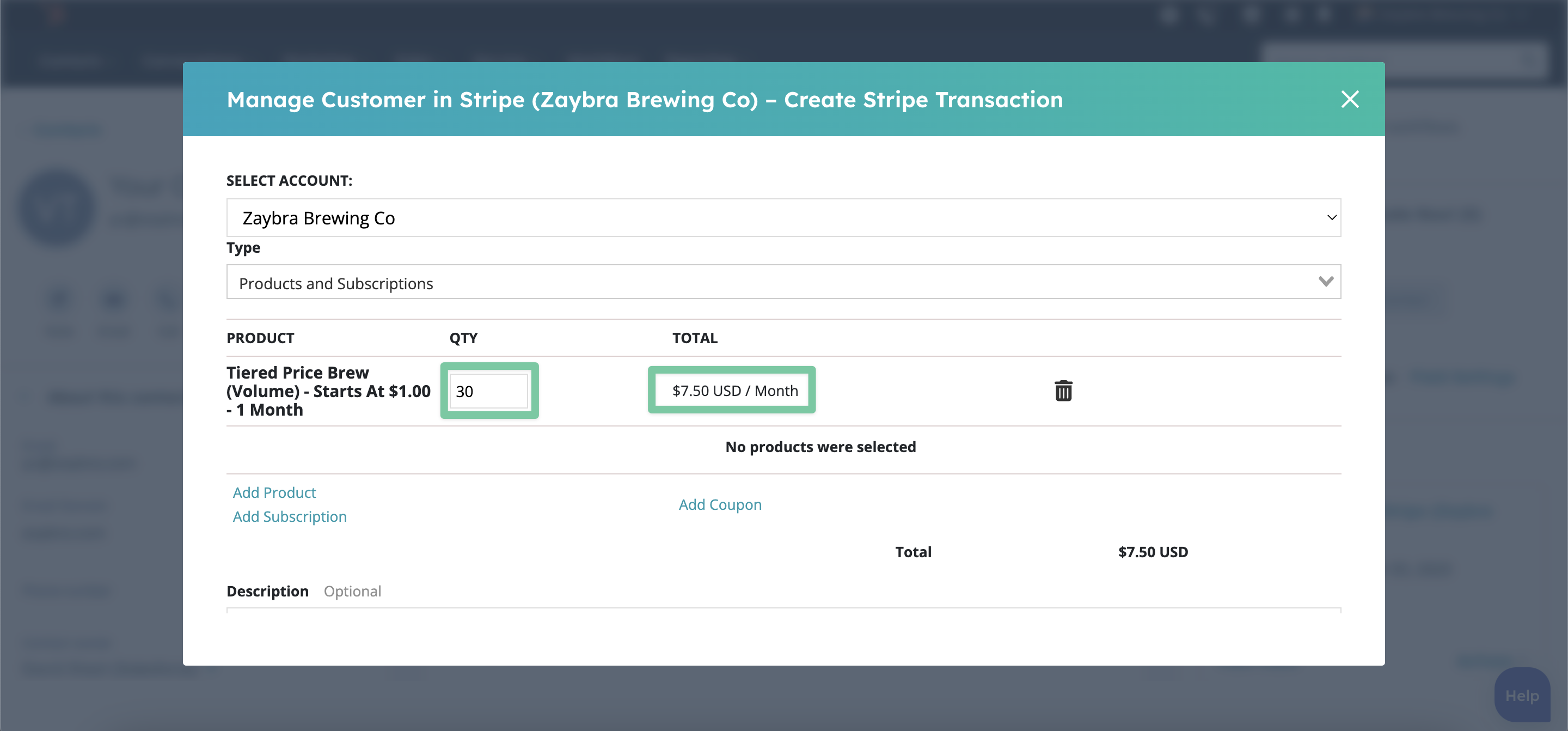Click the dialog title text
The image size is (1568, 731).
(x=645, y=99)
